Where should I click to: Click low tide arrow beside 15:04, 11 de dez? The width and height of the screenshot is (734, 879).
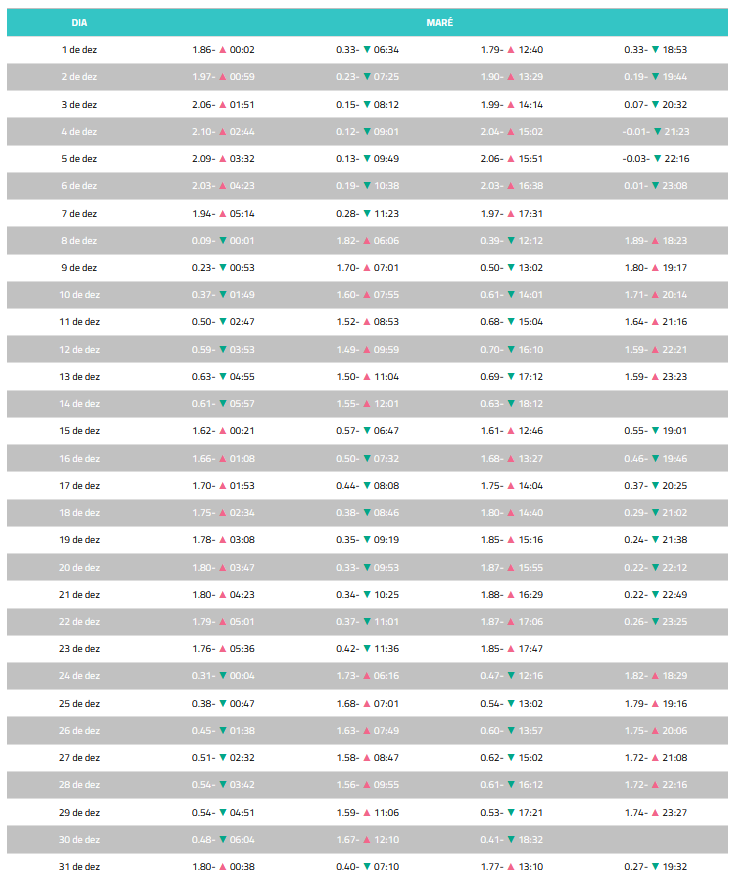[511, 322]
